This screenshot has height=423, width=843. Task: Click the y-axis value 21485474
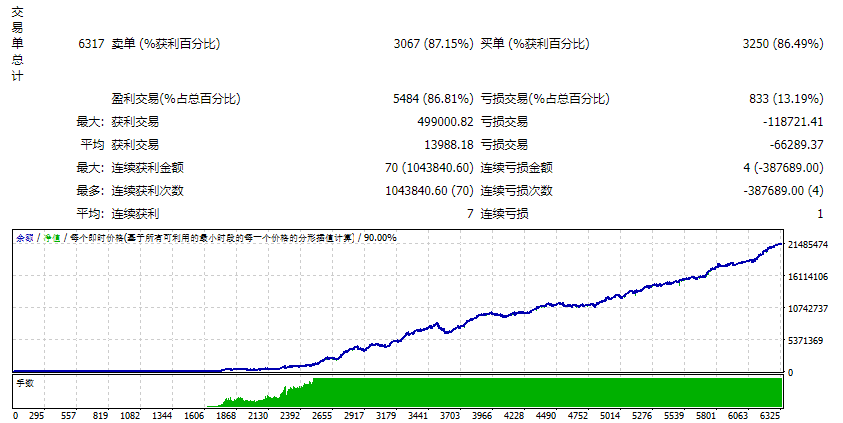tap(808, 245)
